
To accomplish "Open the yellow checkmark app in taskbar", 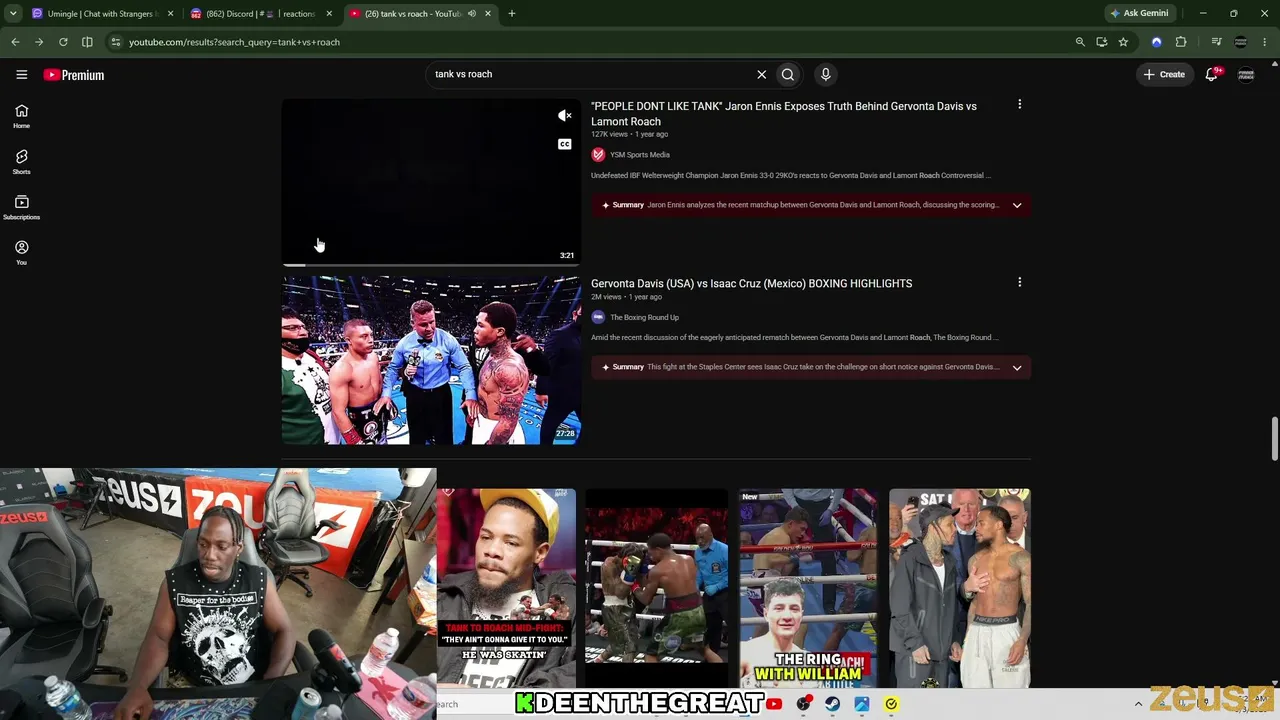I will coord(891,704).
